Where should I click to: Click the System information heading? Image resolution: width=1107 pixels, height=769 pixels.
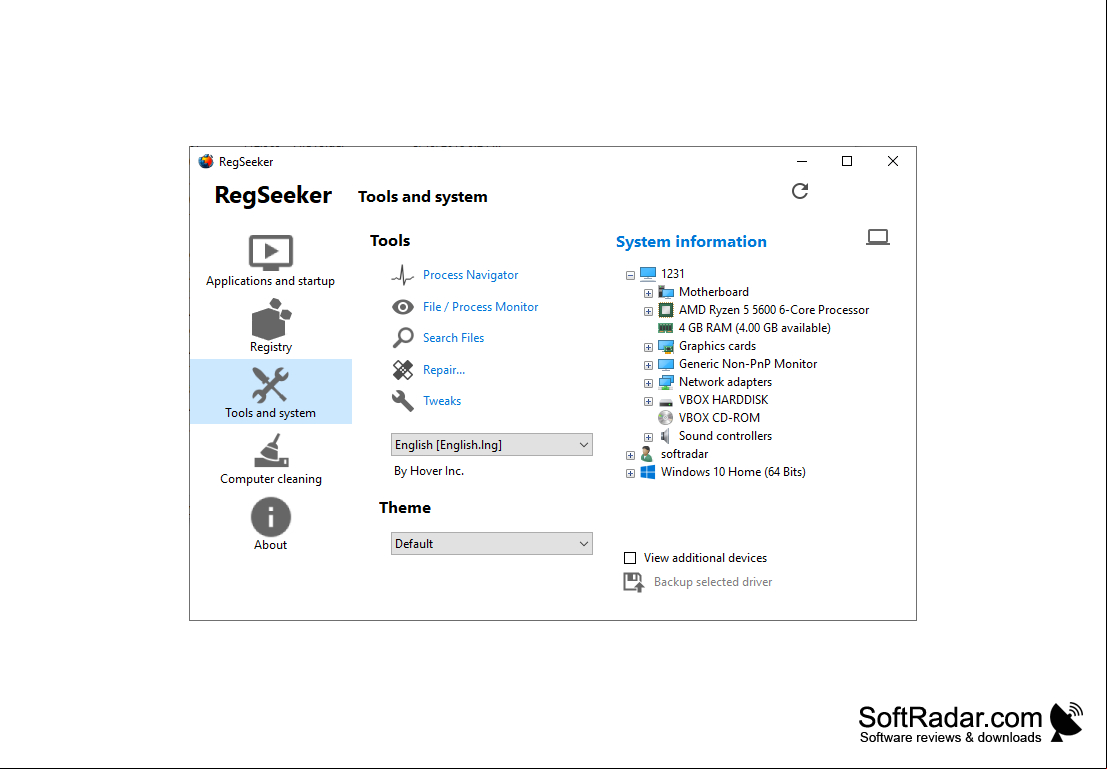click(691, 242)
